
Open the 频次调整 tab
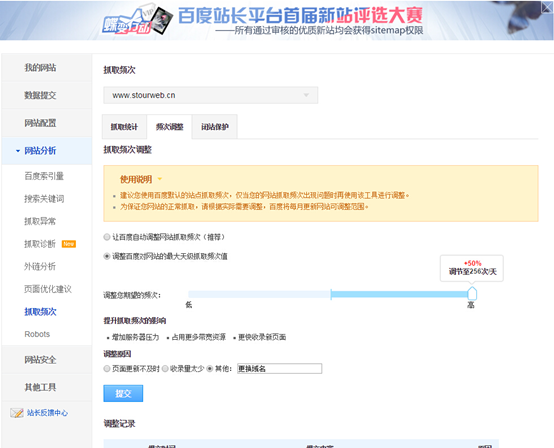(x=170, y=126)
